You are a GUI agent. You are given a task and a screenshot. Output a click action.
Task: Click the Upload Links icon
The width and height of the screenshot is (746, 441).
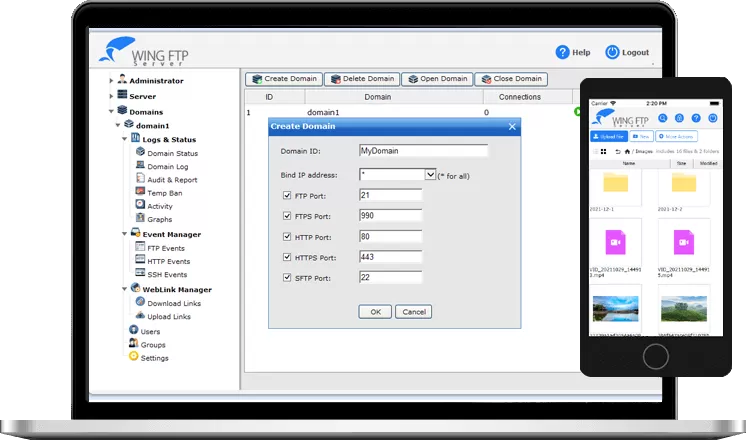[x=140, y=315]
